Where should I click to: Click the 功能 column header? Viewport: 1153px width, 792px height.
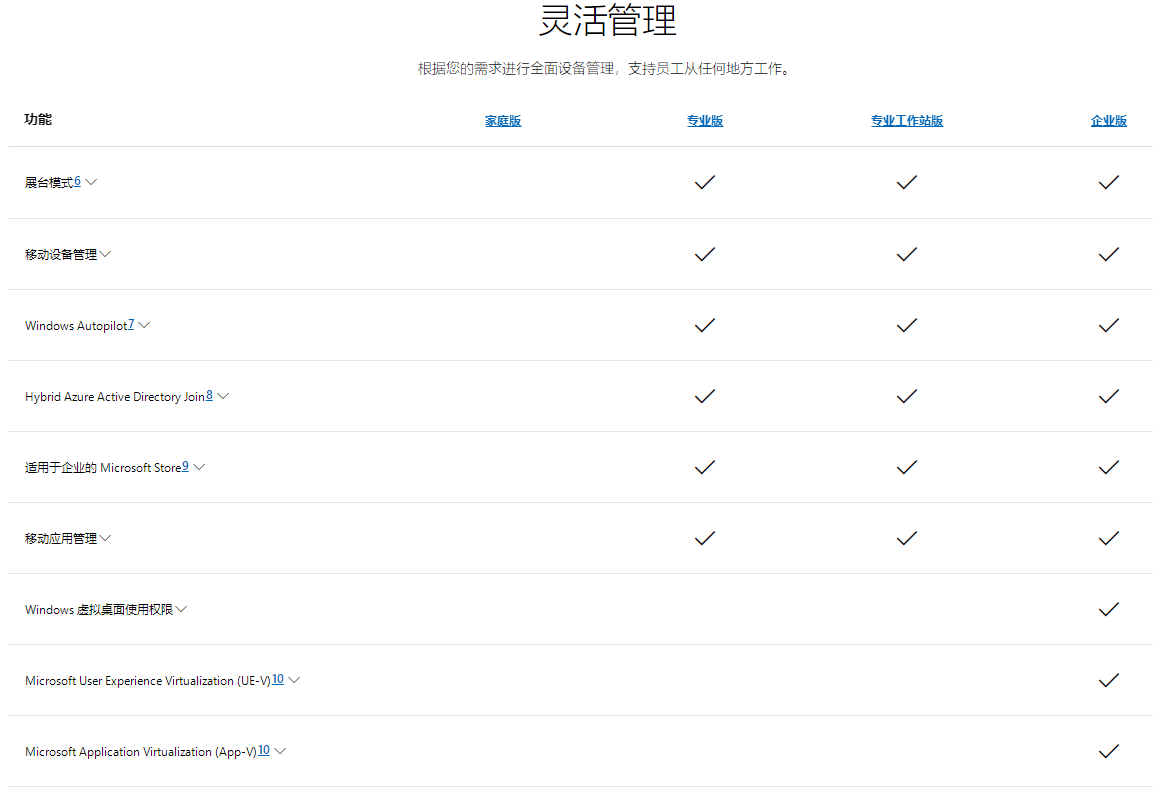[x=38, y=119]
